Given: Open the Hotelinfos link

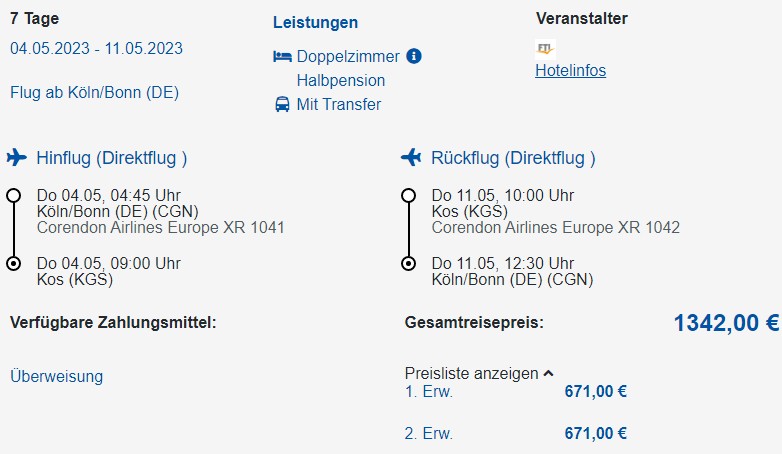Looking at the screenshot, I should point(570,70).
